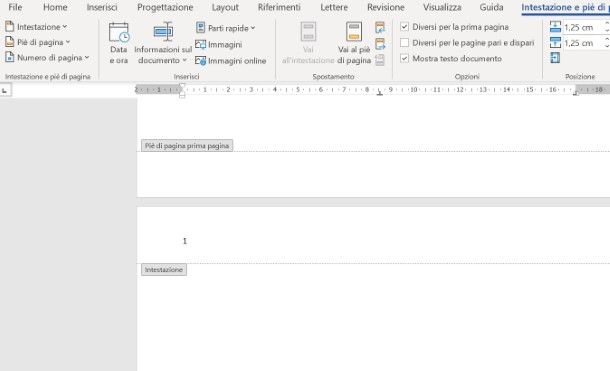The image size is (610, 371).
Task: Open the Riferimenti tab
Action: (279, 7)
